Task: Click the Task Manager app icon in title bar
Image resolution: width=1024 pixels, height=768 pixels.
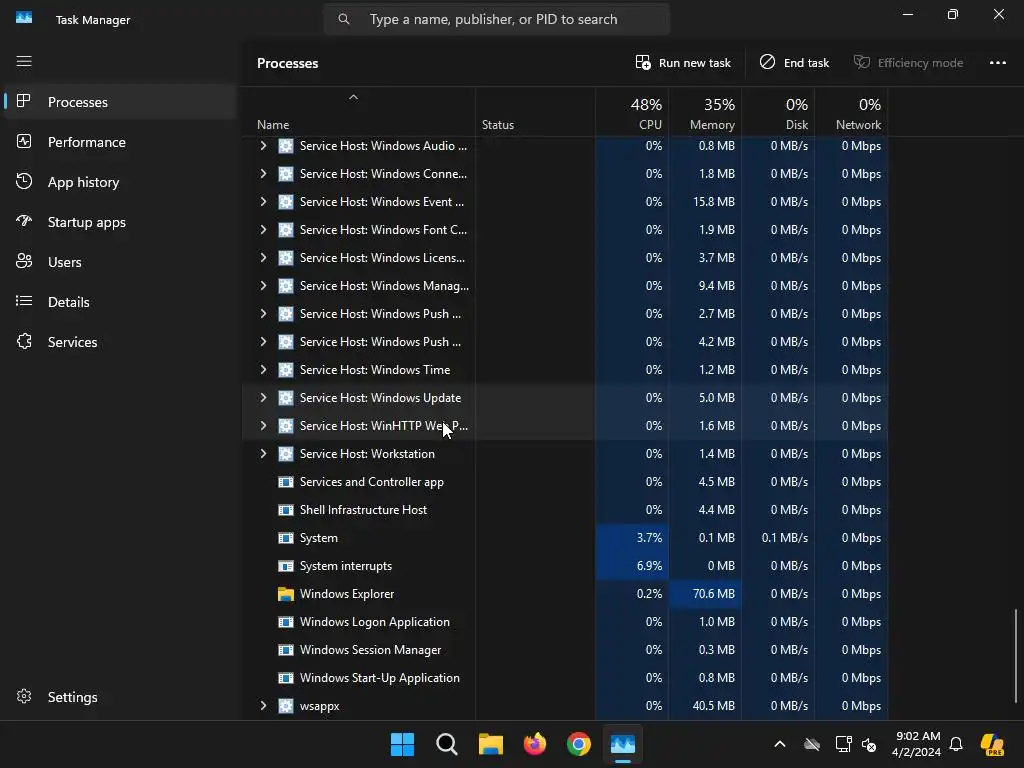Action: click(x=24, y=18)
